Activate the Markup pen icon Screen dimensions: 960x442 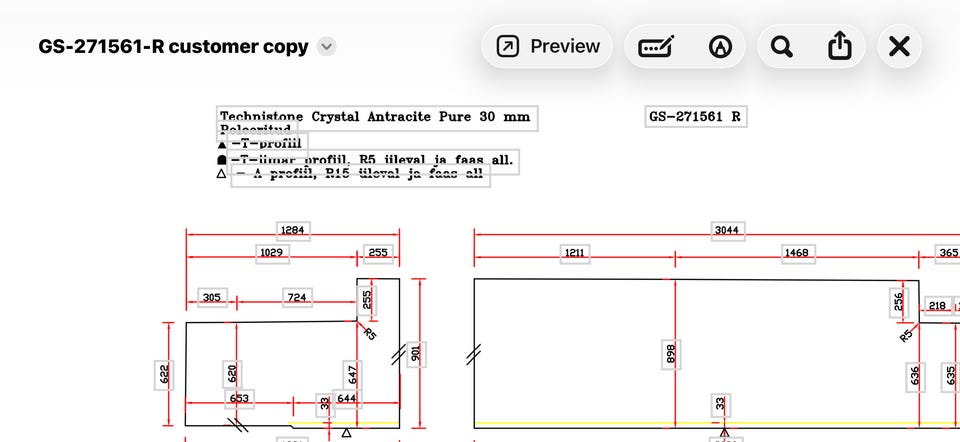[x=720, y=47]
